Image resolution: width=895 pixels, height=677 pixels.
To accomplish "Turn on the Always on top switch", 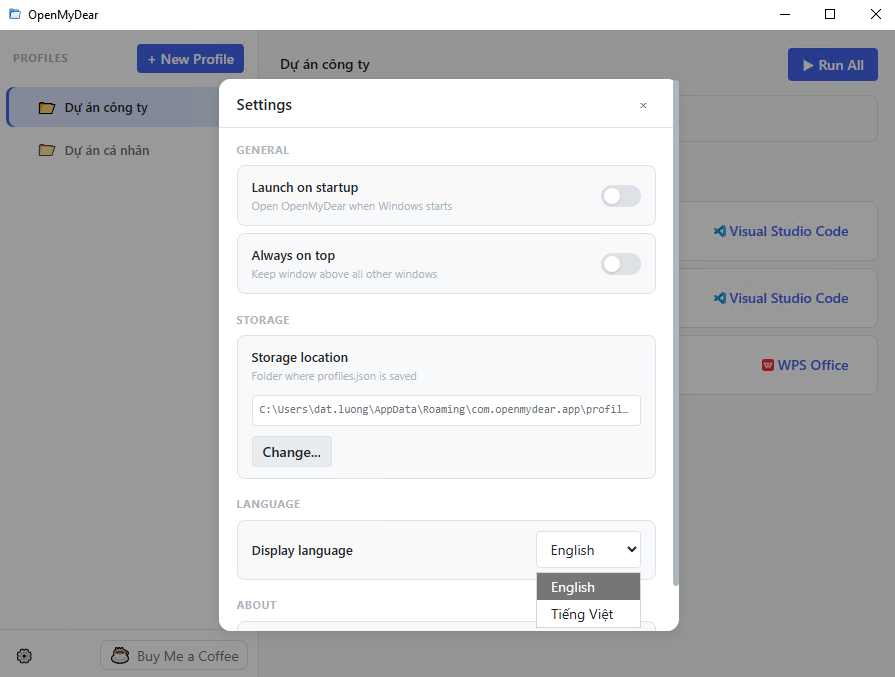I will [620, 264].
